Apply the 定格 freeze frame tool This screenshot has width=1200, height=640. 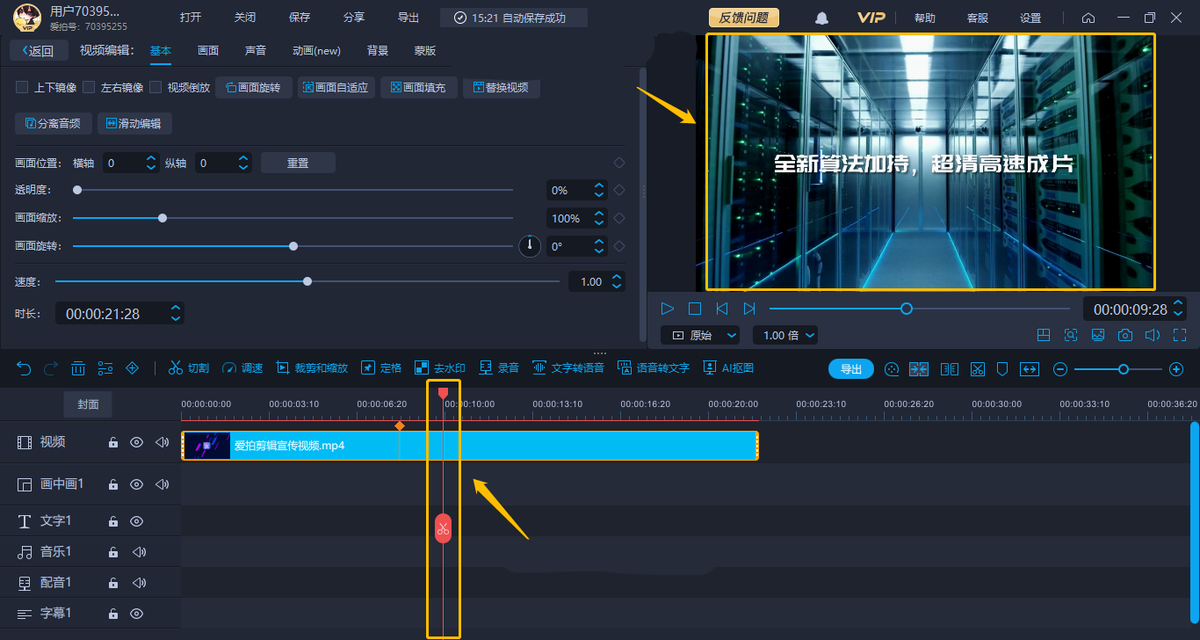[381, 368]
